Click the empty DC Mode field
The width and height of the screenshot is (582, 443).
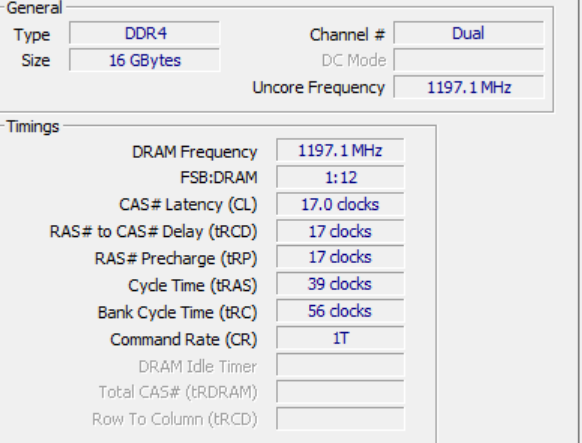pos(469,60)
